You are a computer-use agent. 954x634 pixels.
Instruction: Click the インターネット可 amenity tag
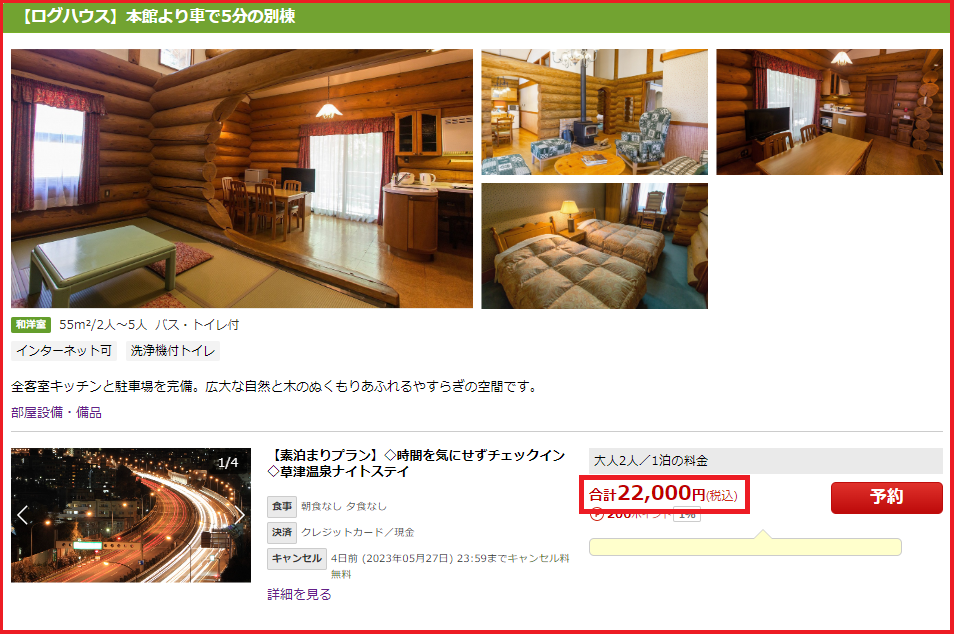click(x=64, y=350)
